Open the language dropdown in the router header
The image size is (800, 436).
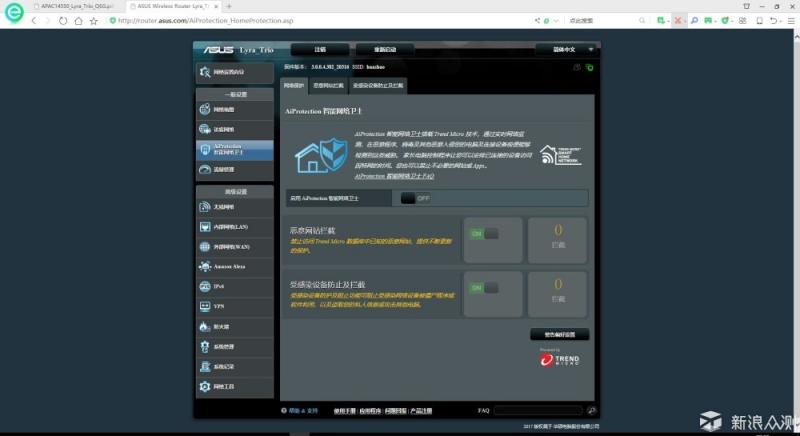567,49
